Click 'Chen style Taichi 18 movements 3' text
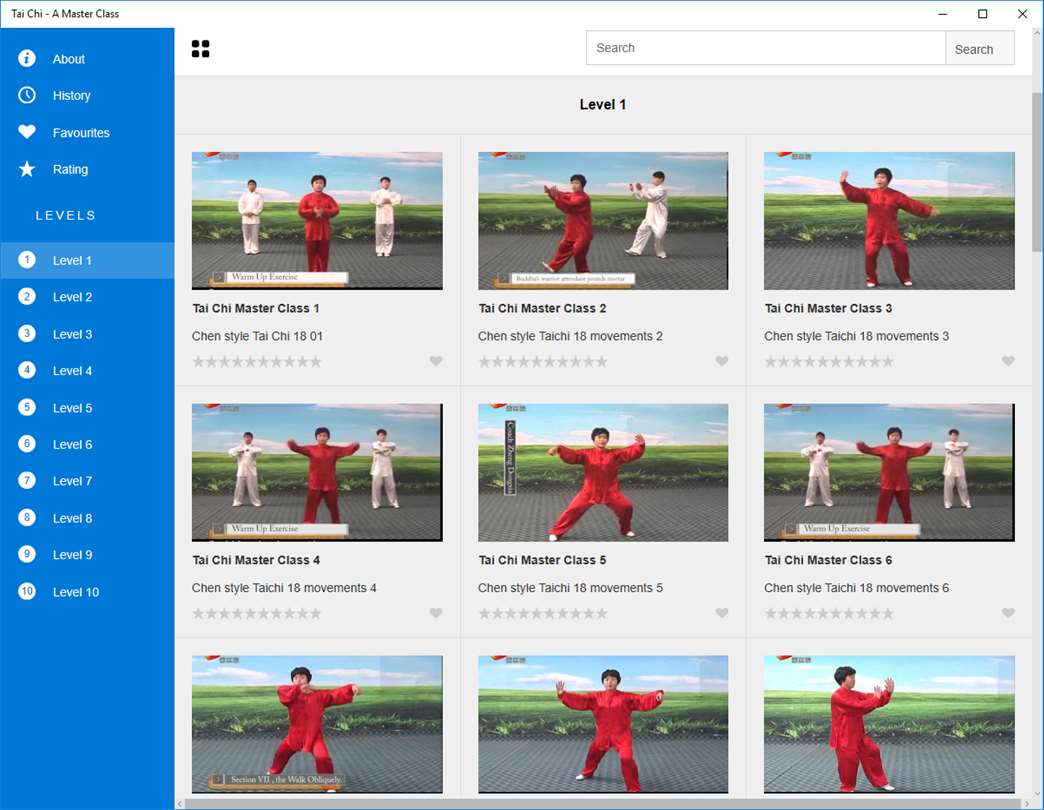 (856, 336)
